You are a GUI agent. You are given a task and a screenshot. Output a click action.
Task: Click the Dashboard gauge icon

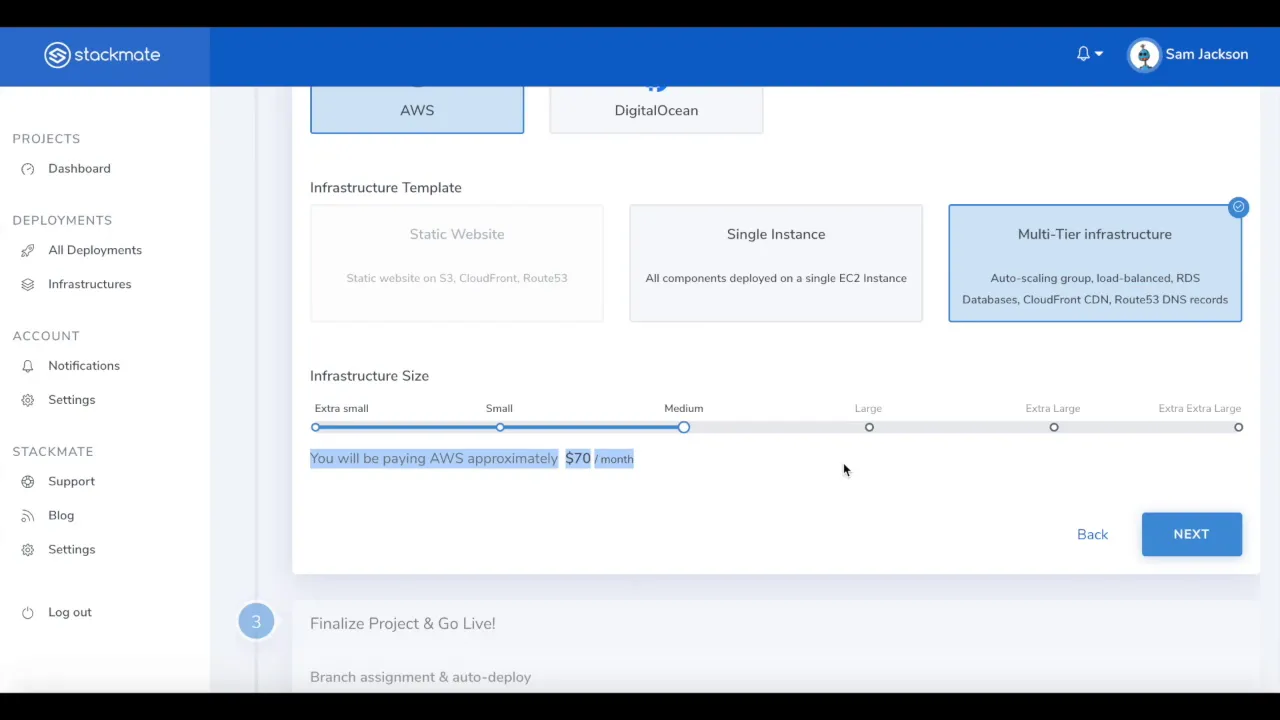tap(28, 169)
